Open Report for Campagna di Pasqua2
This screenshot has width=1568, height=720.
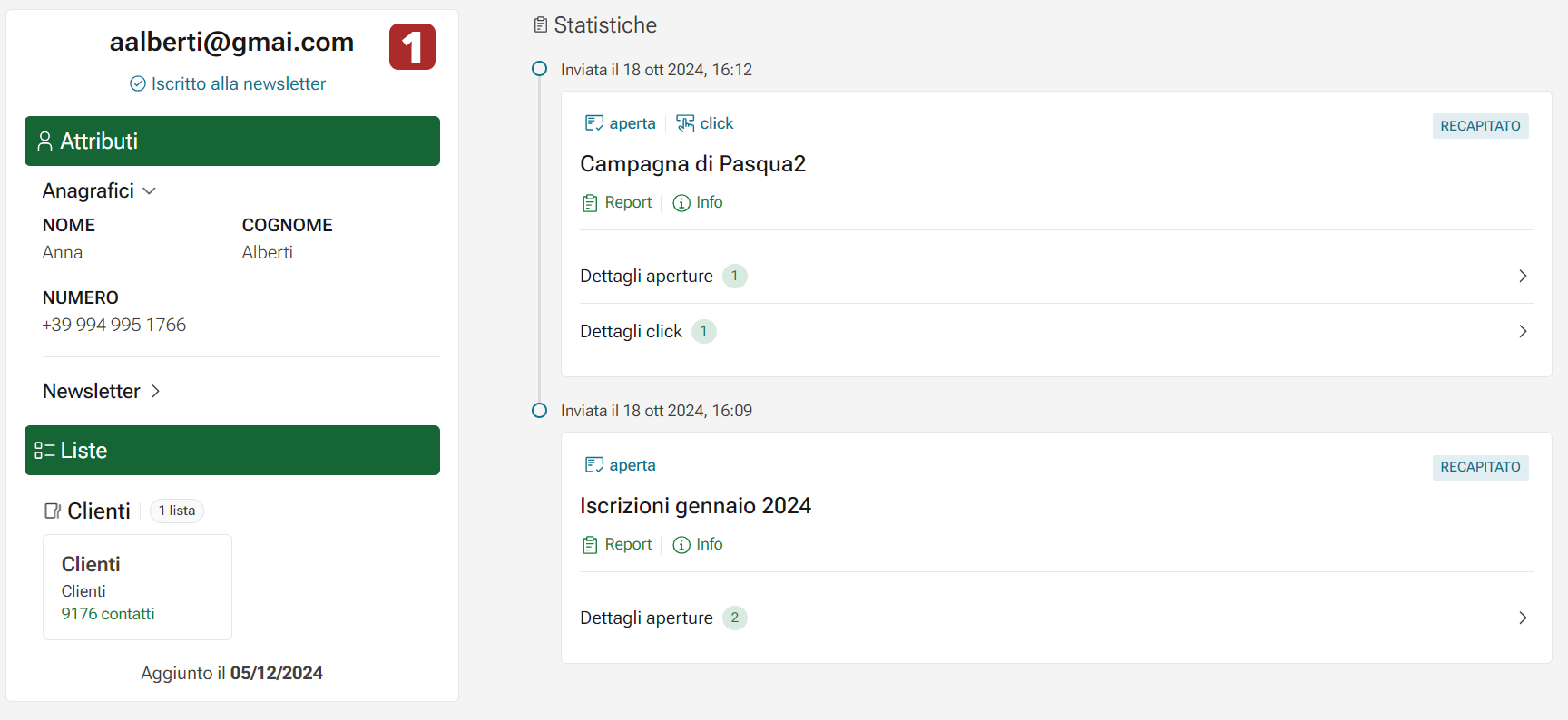(617, 202)
